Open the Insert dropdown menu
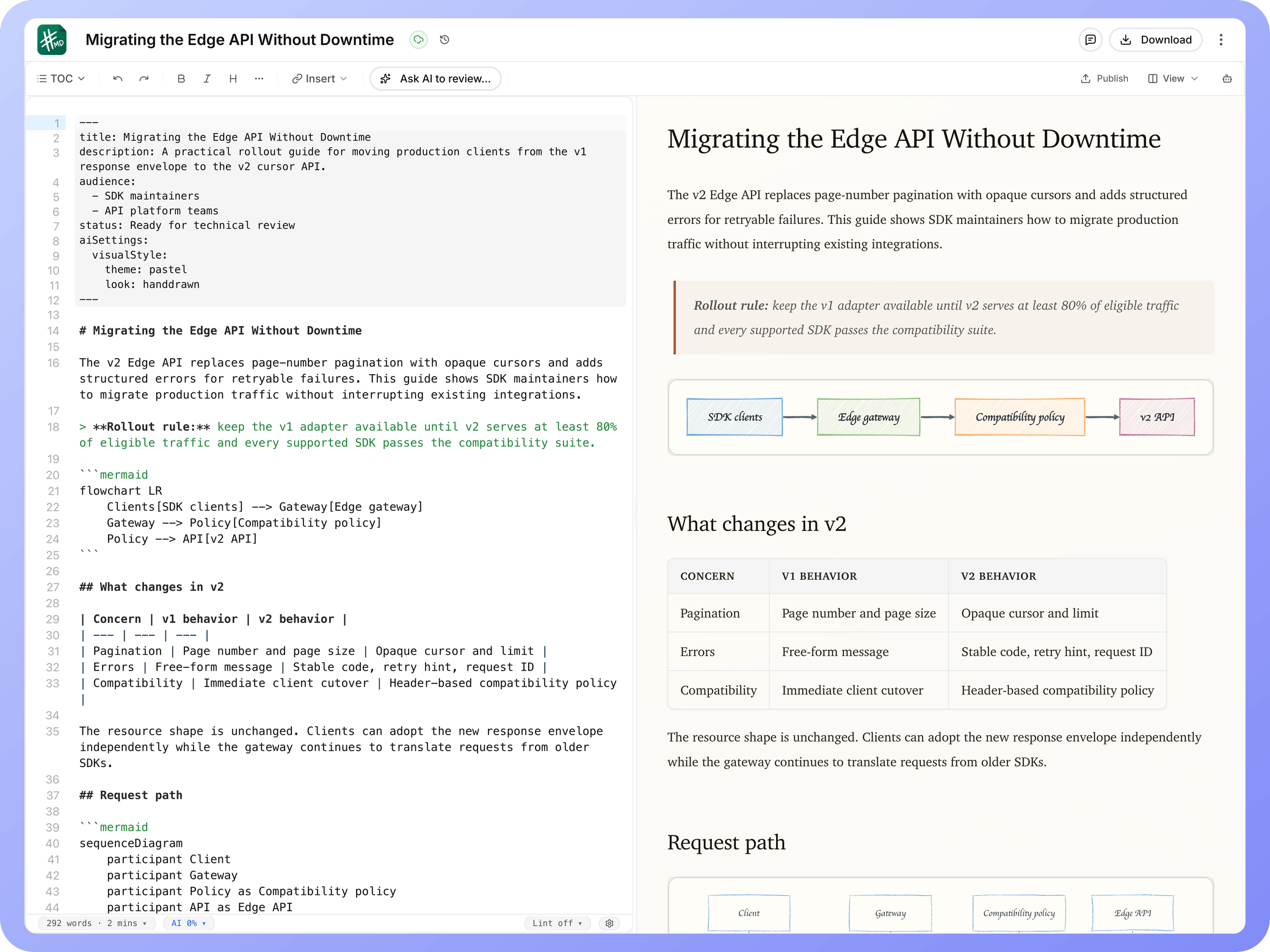Viewport: 1270px width, 952px height. click(319, 79)
